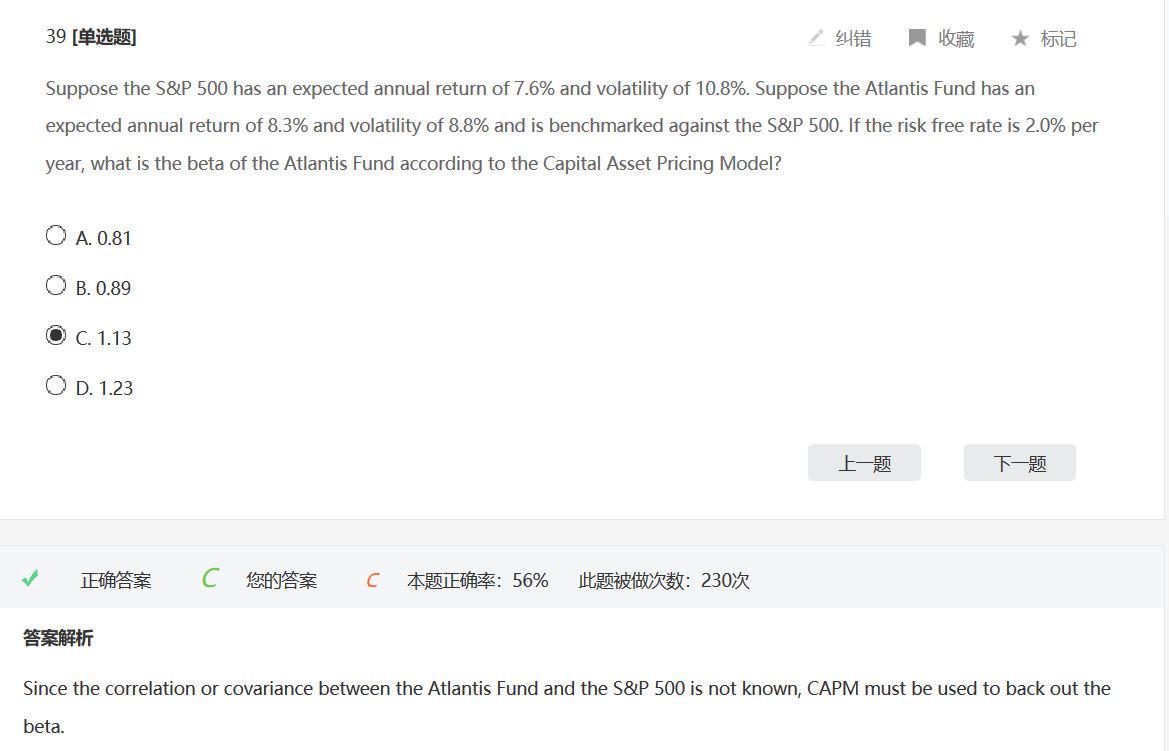
Task: Select radio option A. 0.81
Action: click(x=56, y=236)
